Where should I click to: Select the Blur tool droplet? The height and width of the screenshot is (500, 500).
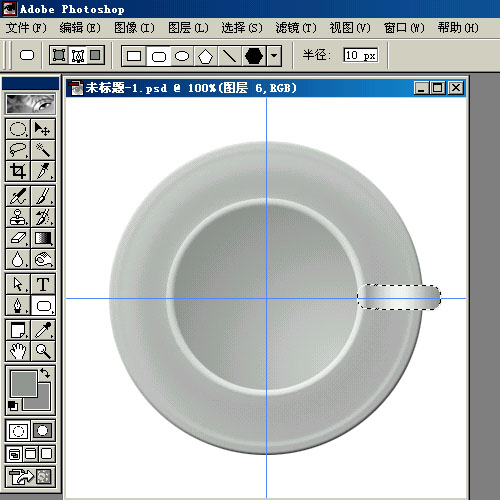pyautogui.click(x=18, y=259)
